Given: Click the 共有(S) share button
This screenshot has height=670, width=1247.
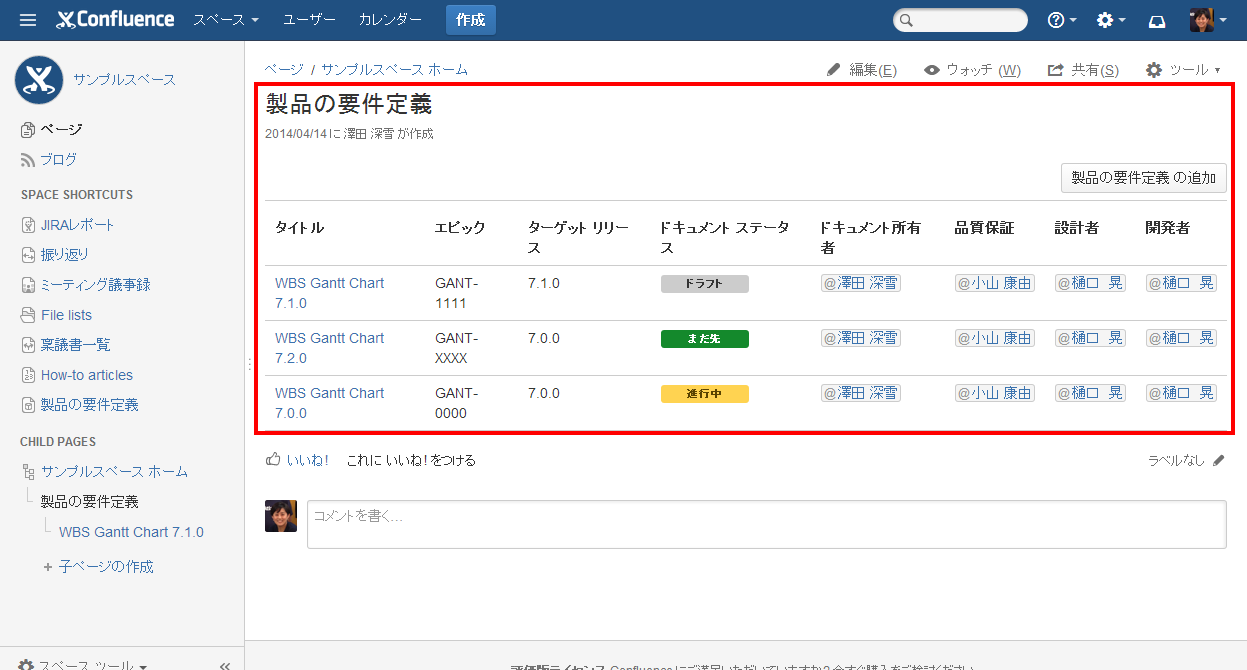Looking at the screenshot, I should point(1083,70).
